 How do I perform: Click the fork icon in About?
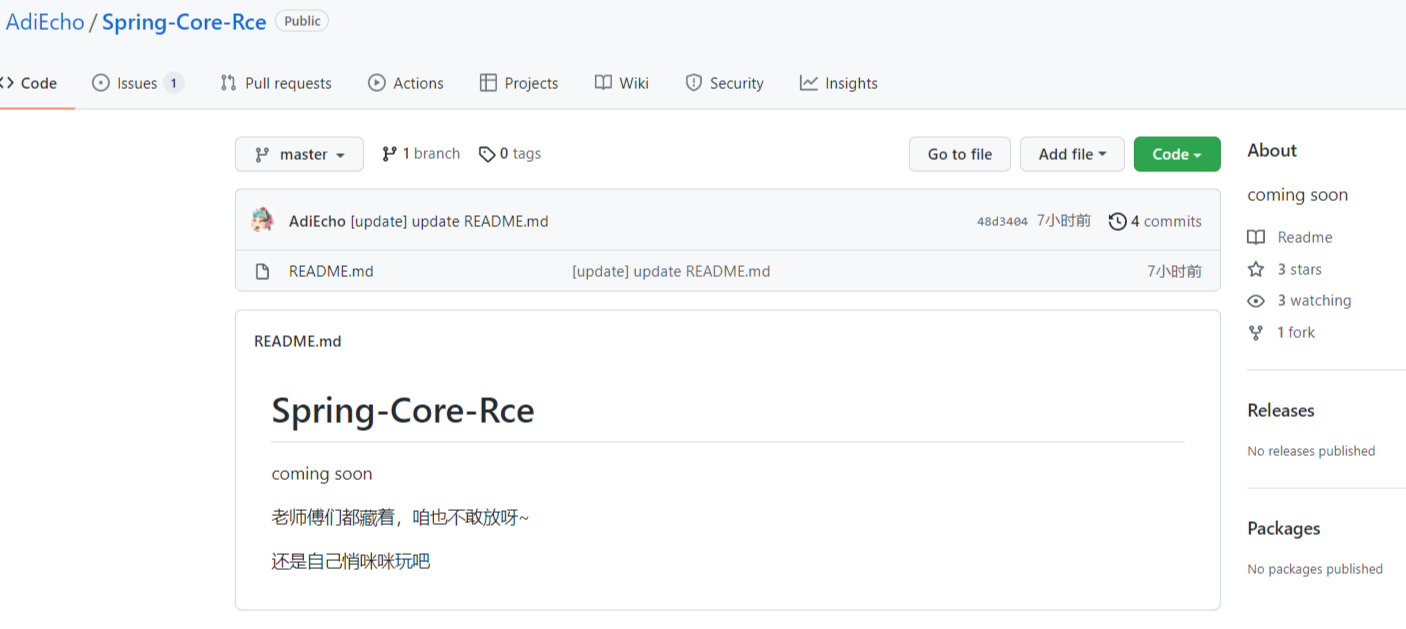pos(1256,332)
